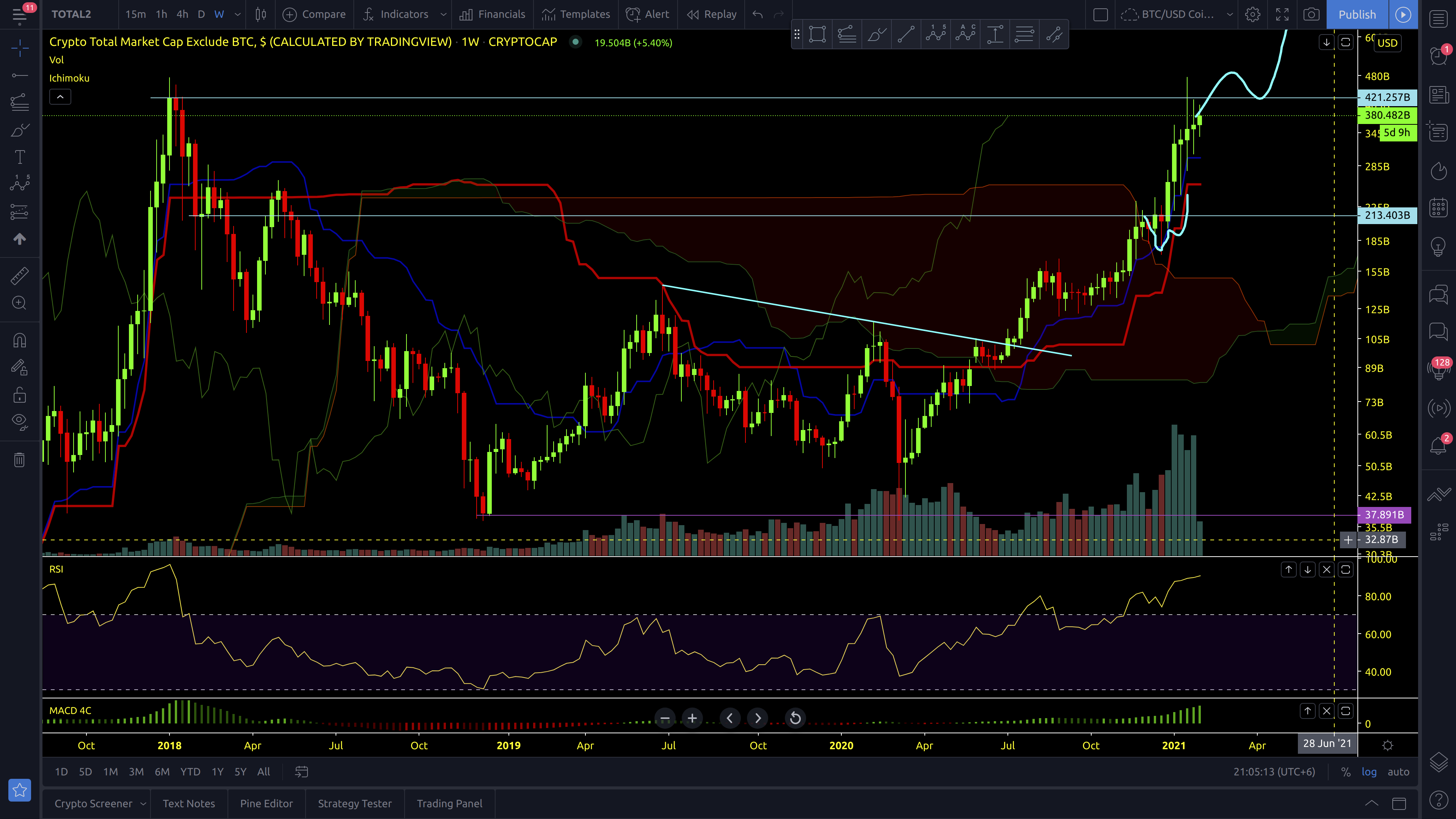Toggle magnet mode for drawings
The width and height of the screenshot is (1456, 819).
pos(20,341)
